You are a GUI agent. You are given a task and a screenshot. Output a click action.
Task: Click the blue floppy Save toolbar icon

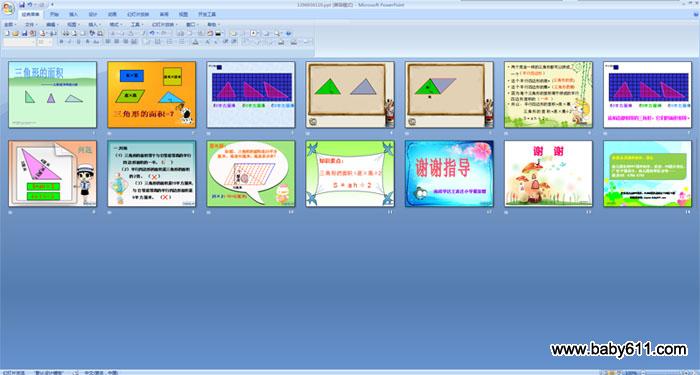pos(25,33)
